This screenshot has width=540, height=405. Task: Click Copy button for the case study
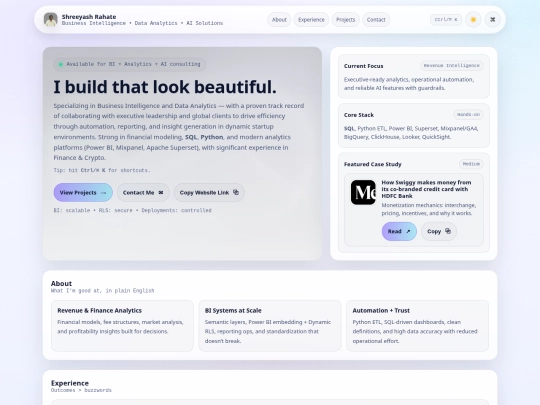[x=439, y=231]
